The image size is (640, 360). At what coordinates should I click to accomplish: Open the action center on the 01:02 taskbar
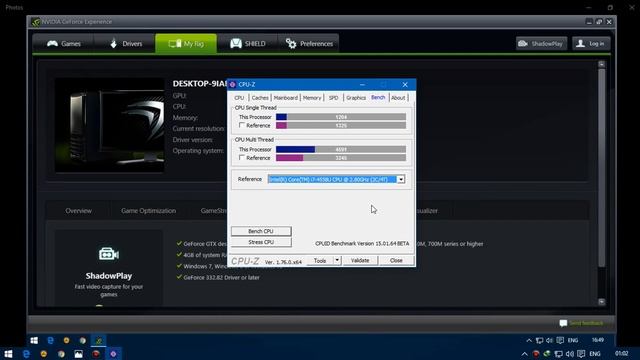581,353
